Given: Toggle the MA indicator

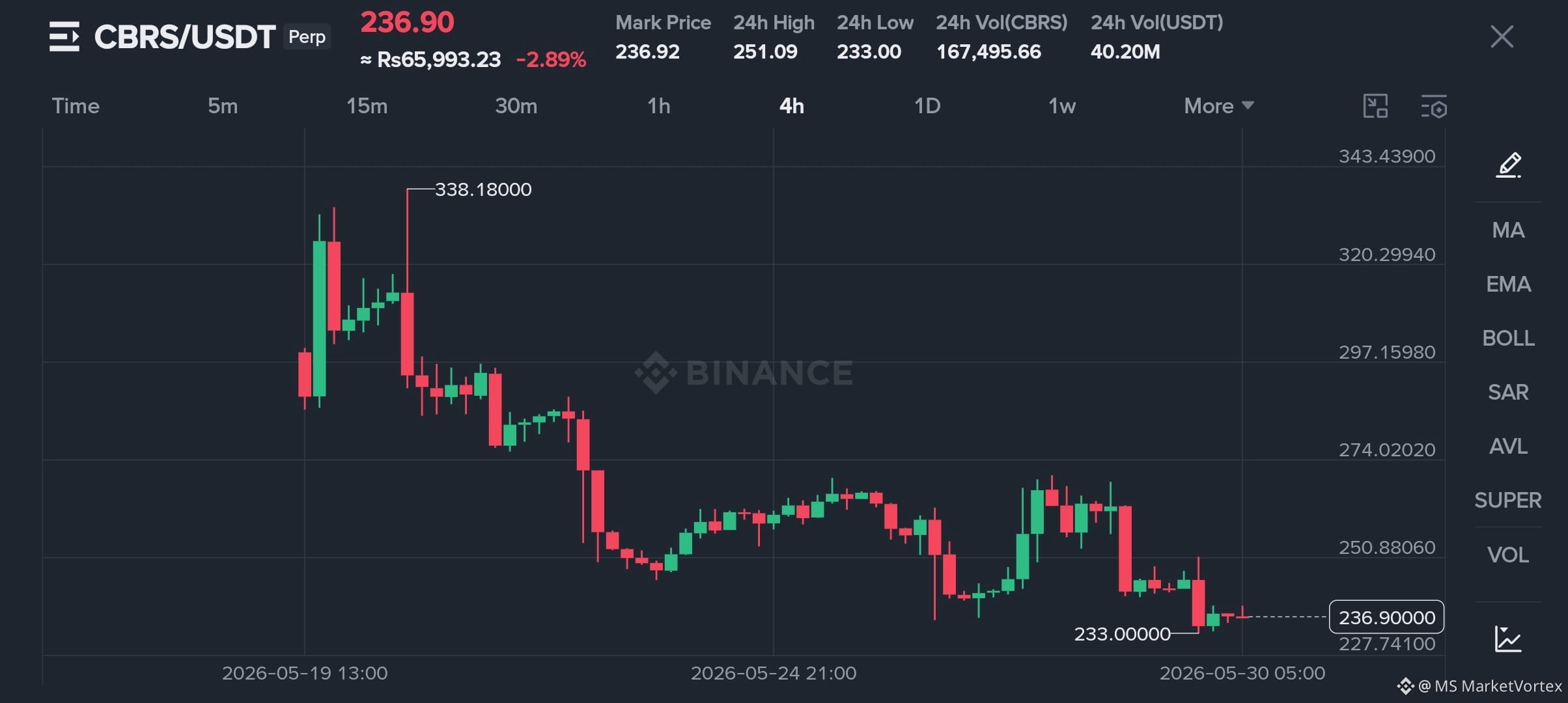Looking at the screenshot, I should click(x=1508, y=230).
